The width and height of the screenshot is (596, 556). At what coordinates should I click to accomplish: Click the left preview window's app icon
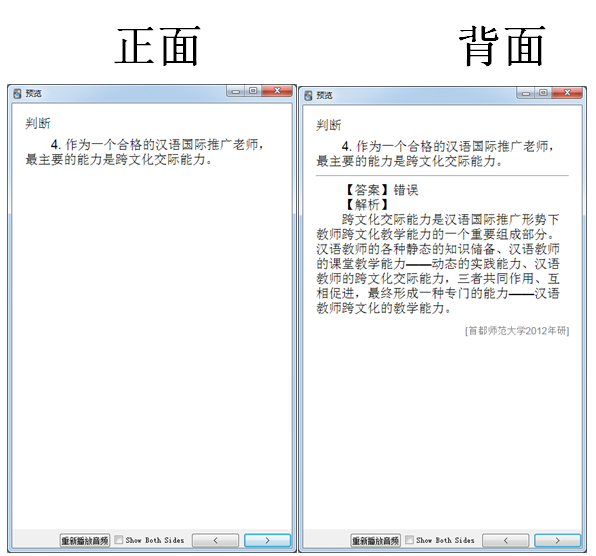[x=17, y=93]
